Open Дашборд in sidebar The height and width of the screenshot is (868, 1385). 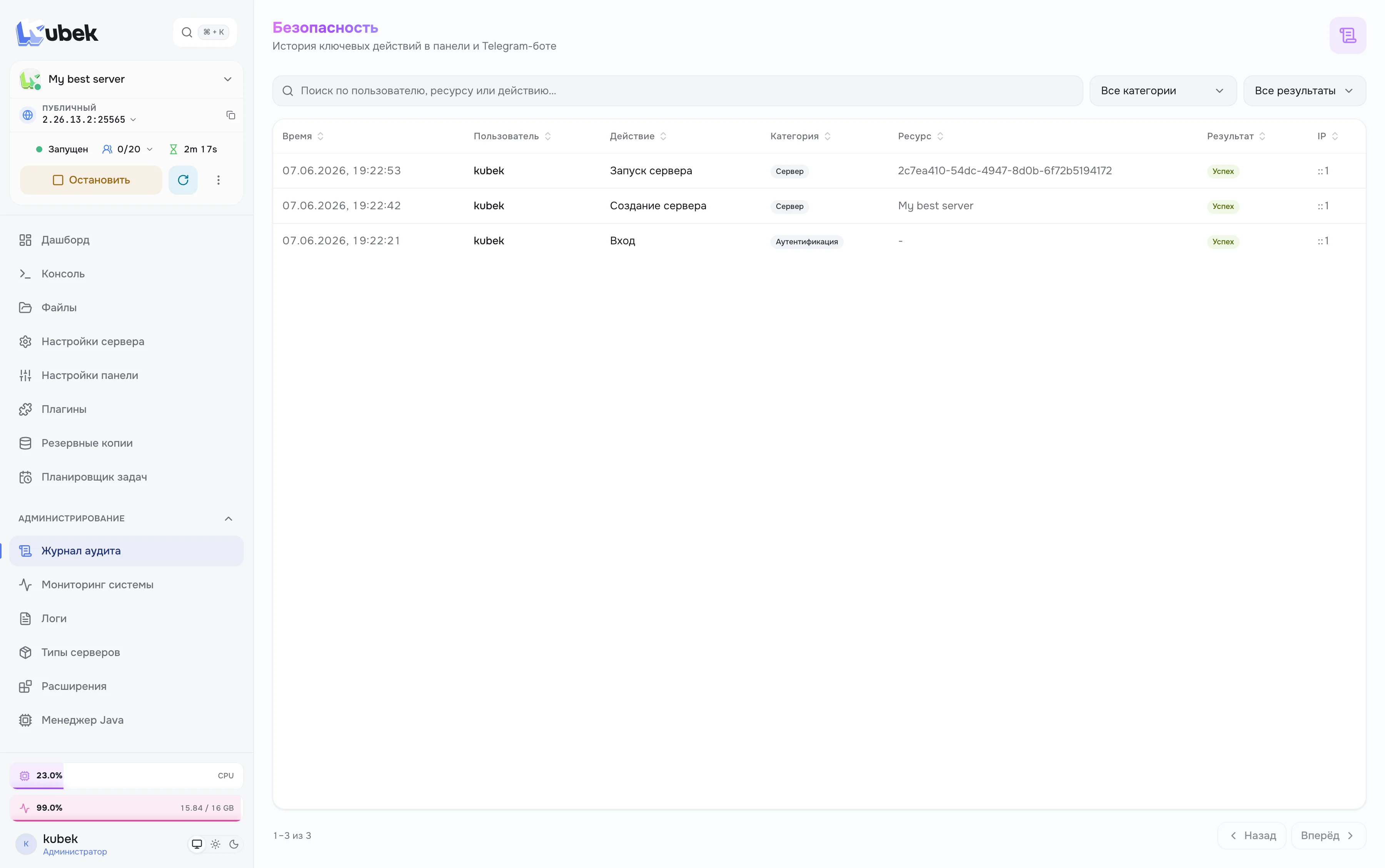point(126,240)
